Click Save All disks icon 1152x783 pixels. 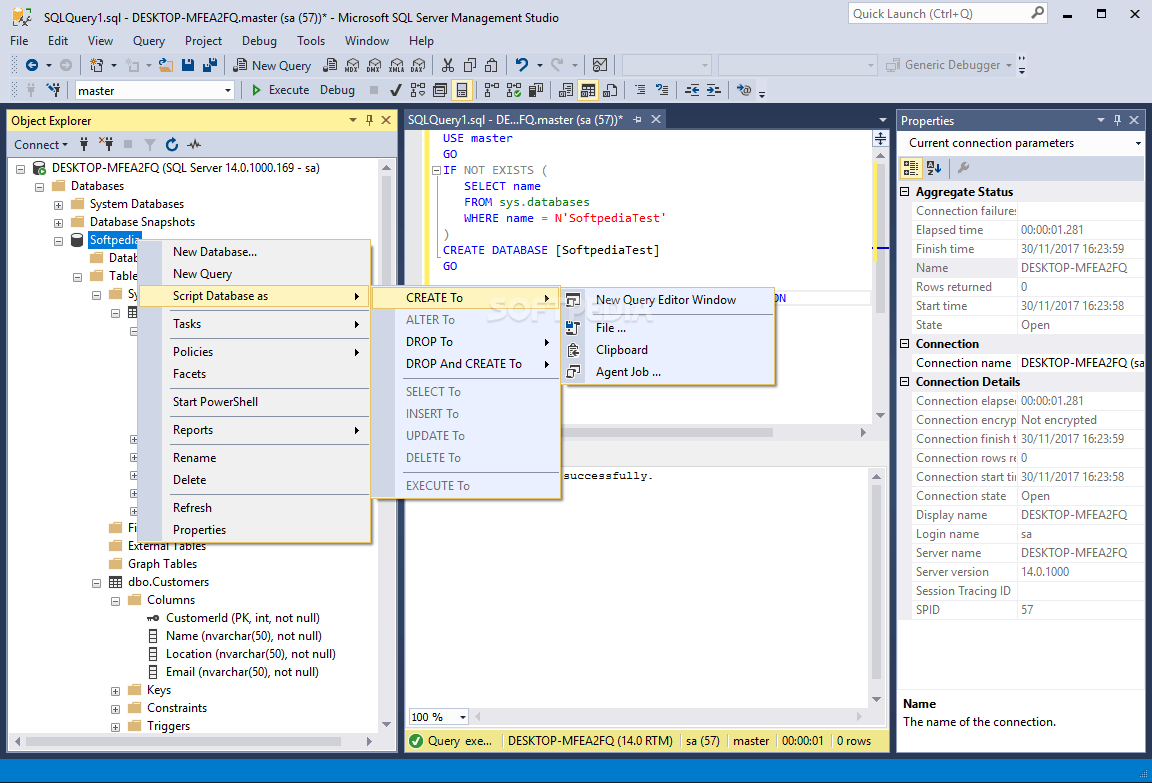click(210, 65)
